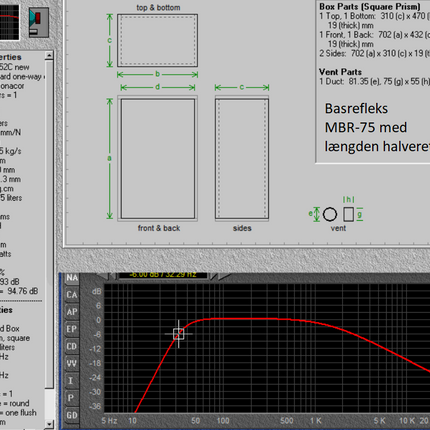Screen dimensions: 430x430
Task: Select the "d Box" property text
Action: [x=10, y=328]
